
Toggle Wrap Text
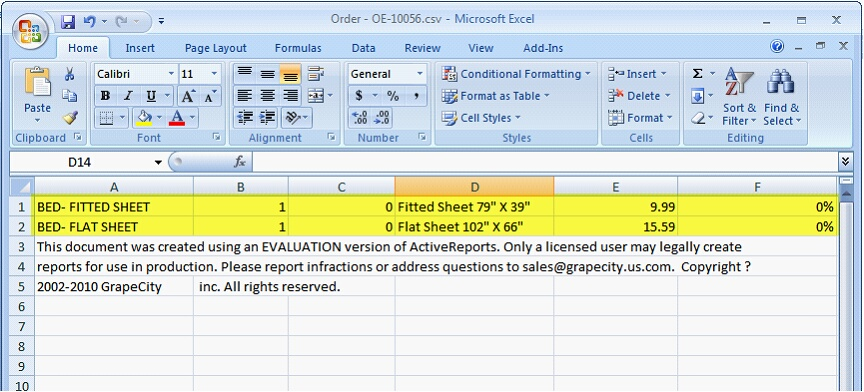(x=316, y=74)
